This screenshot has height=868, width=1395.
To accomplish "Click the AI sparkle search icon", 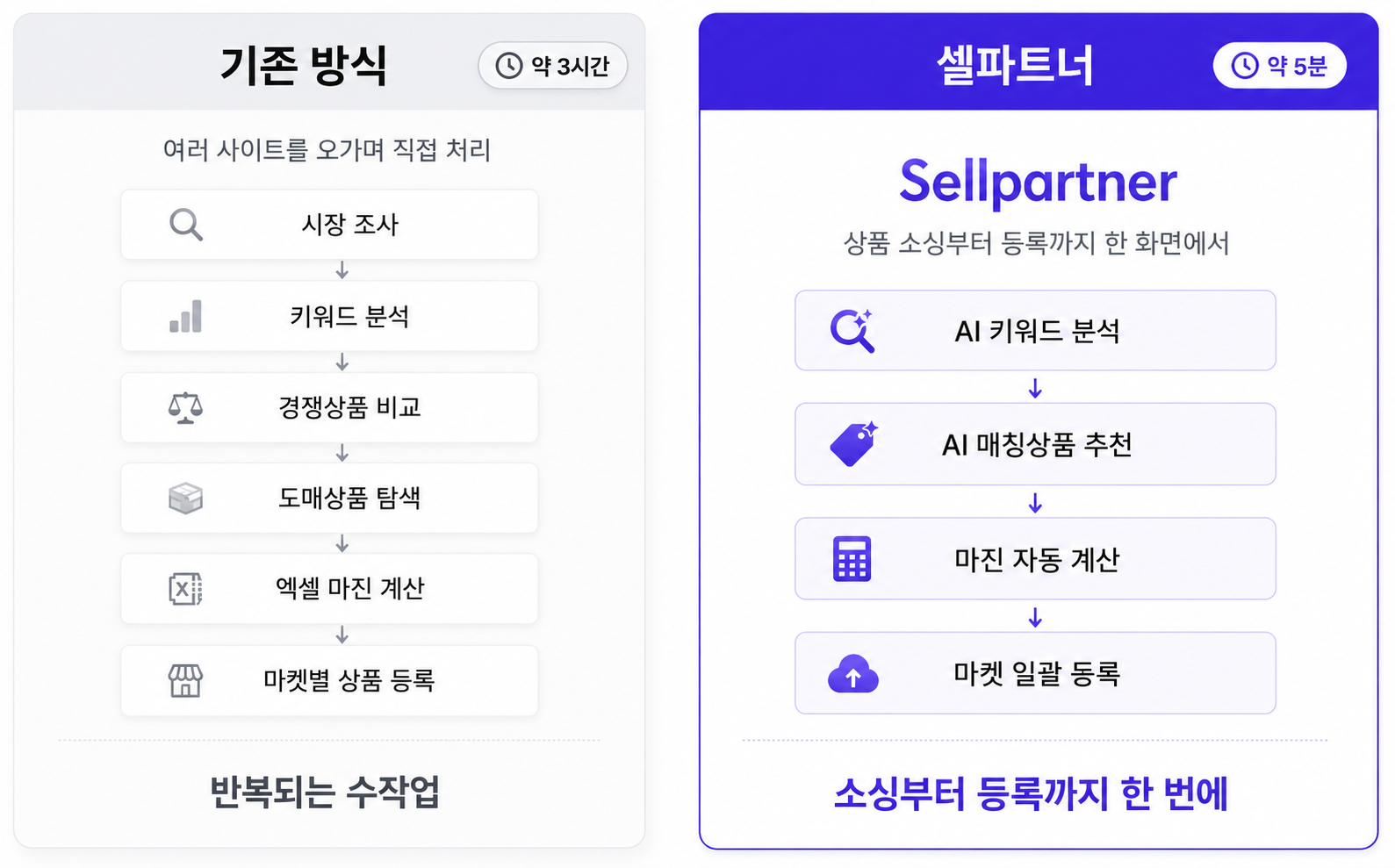I will [x=852, y=331].
